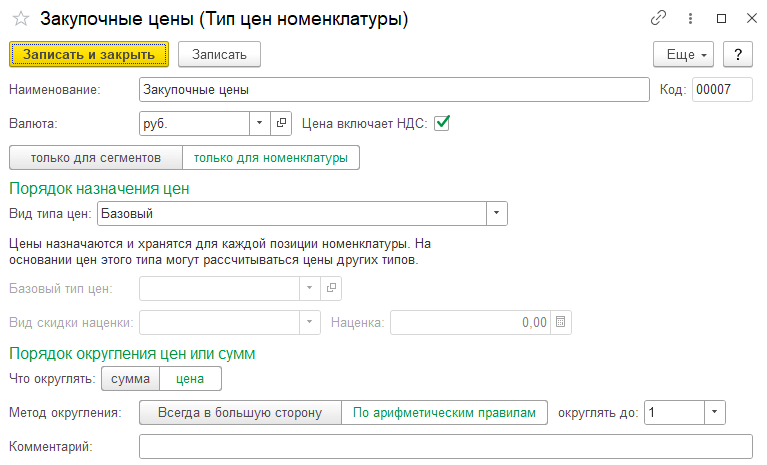Click the Порядок округления цен или сумм heading
The height and width of the screenshot is (465, 767).
pos(132,354)
